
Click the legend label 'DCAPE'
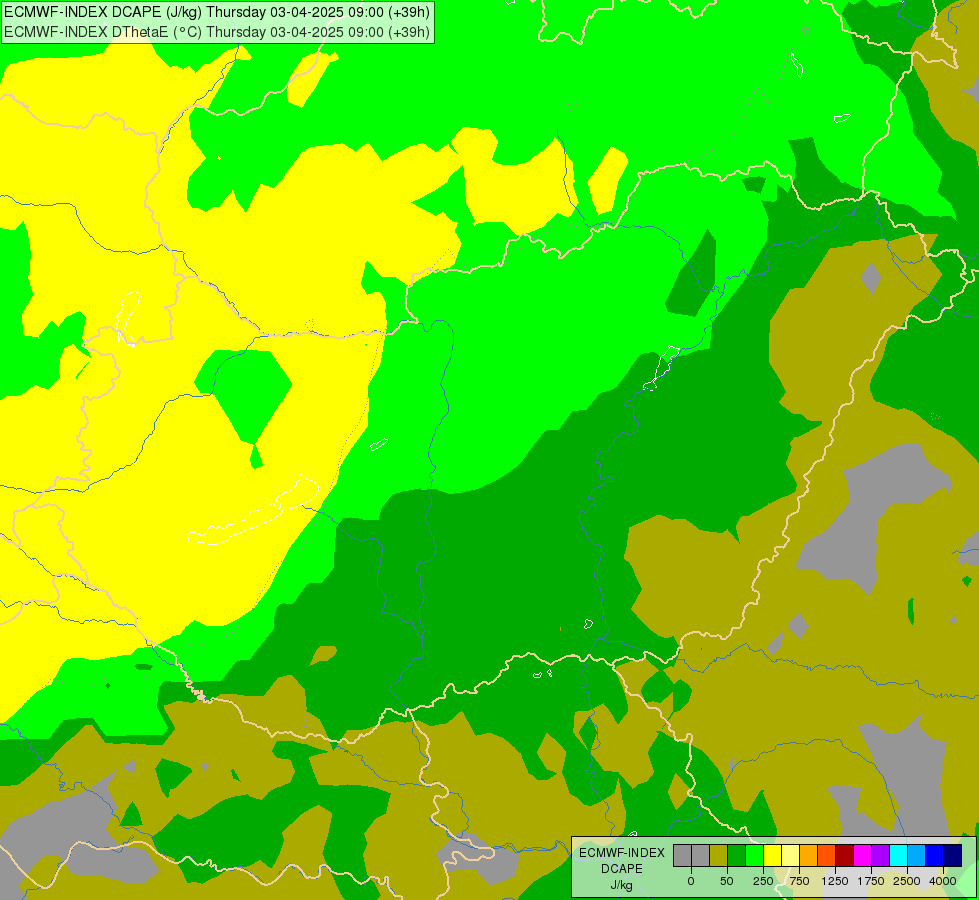pos(622,869)
